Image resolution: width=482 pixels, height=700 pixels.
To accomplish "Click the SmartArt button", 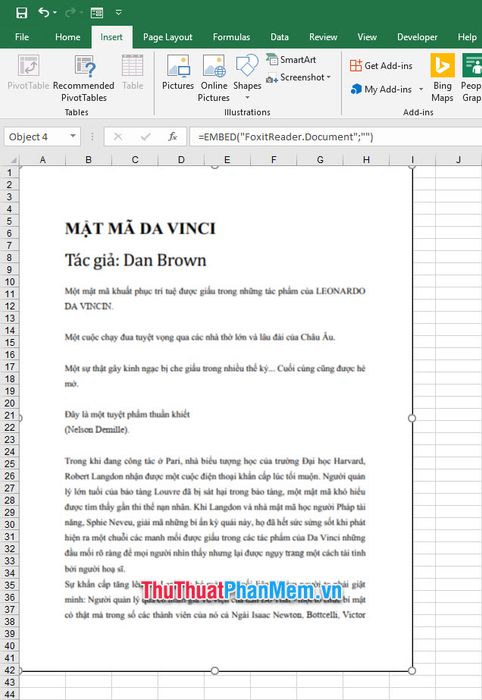I will click(291, 59).
